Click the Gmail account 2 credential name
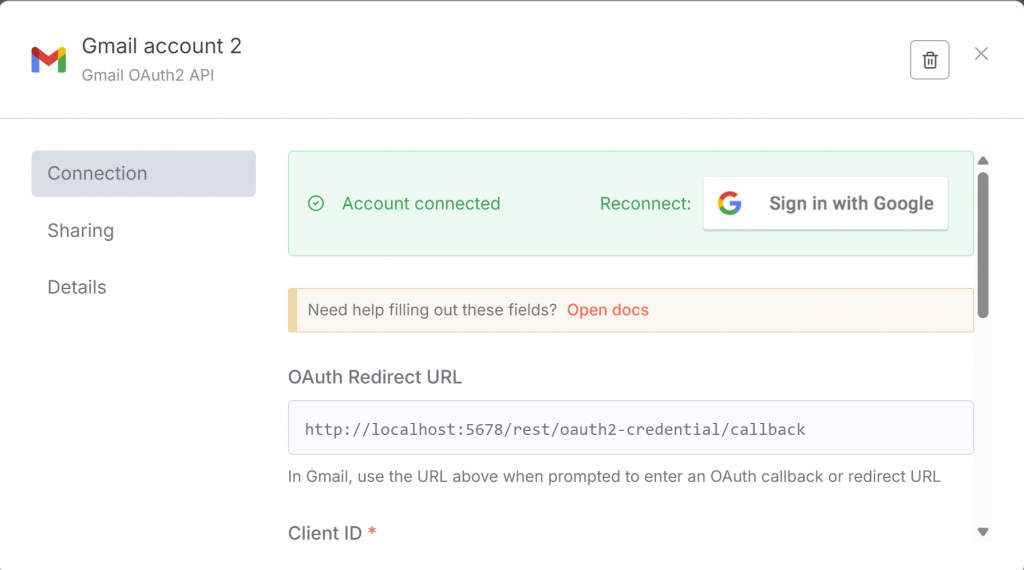The width and height of the screenshot is (1024, 570). (161, 46)
